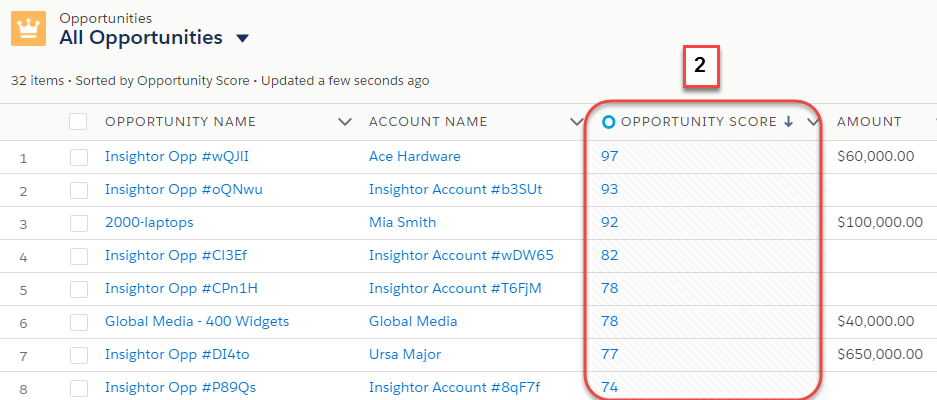Click the $100,000.00 amount cell
The height and width of the screenshot is (400, 937).
880,222
